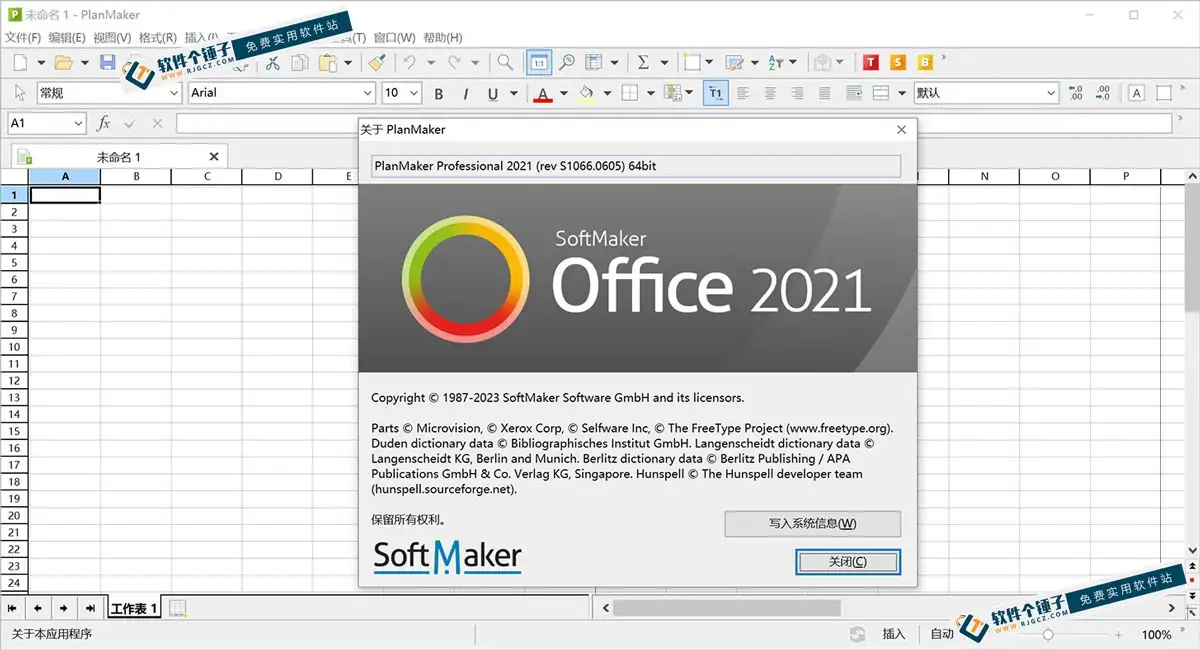
Task: Justify the cell text
Action: click(x=824, y=93)
